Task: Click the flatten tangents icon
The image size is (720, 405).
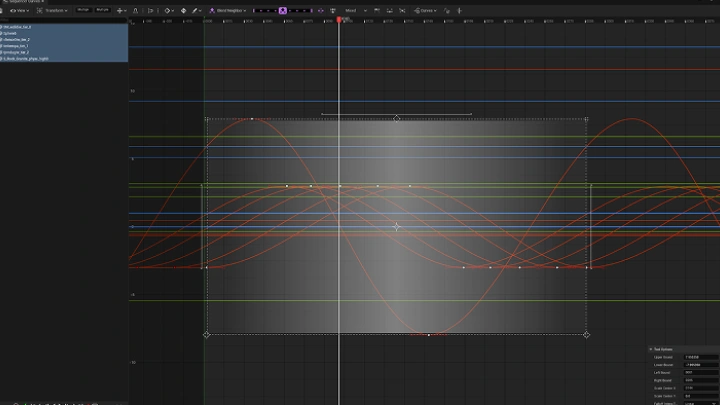Action: [x=377, y=11]
